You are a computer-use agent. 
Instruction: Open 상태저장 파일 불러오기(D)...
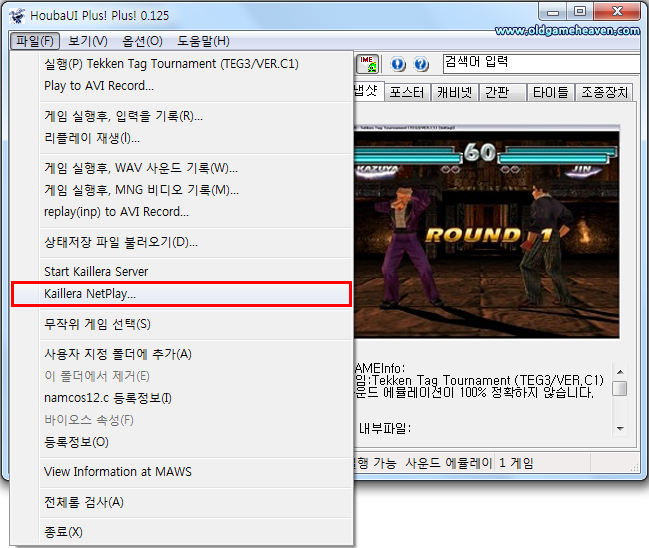181,242
